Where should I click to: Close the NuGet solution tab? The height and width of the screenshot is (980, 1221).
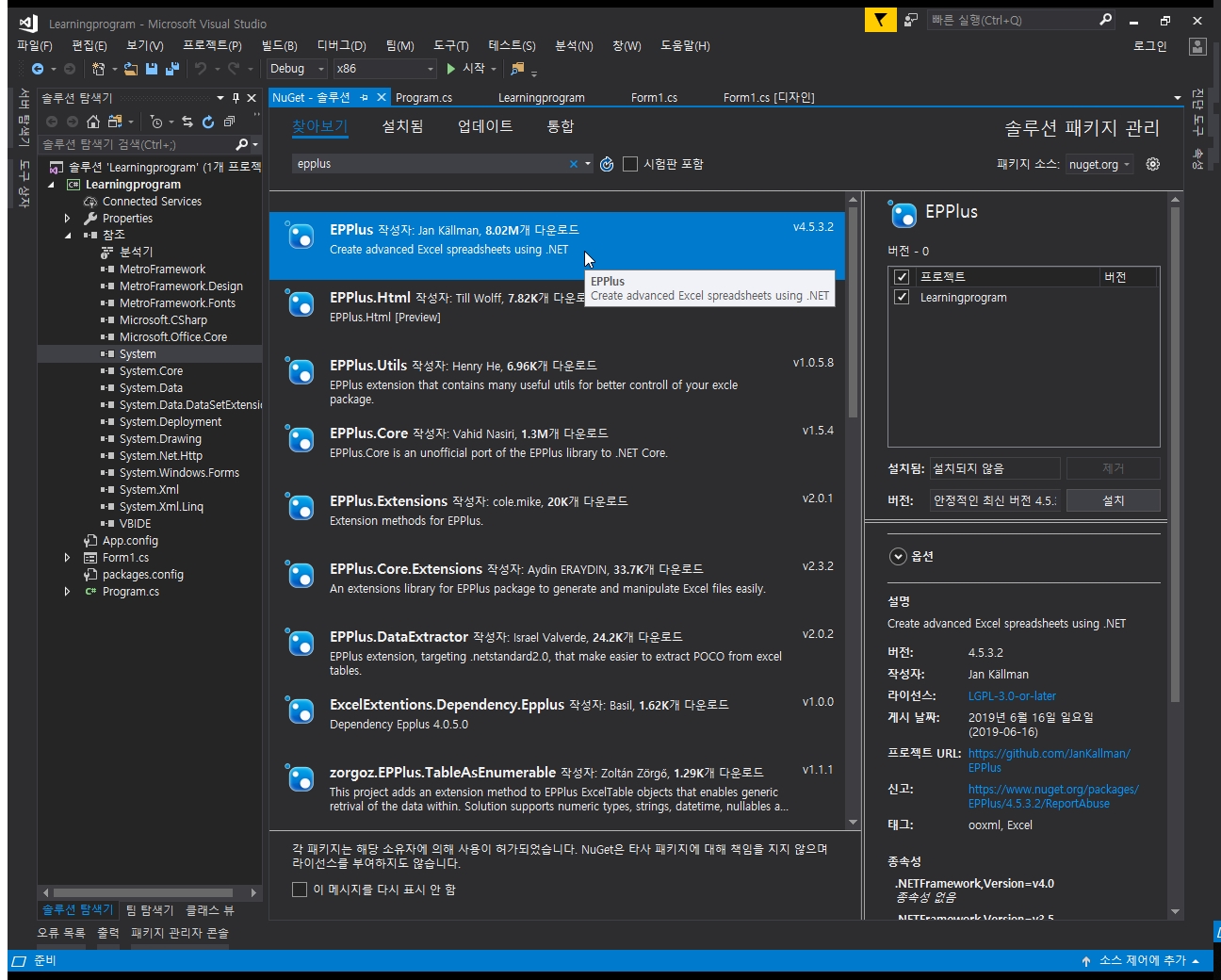click(x=382, y=97)
